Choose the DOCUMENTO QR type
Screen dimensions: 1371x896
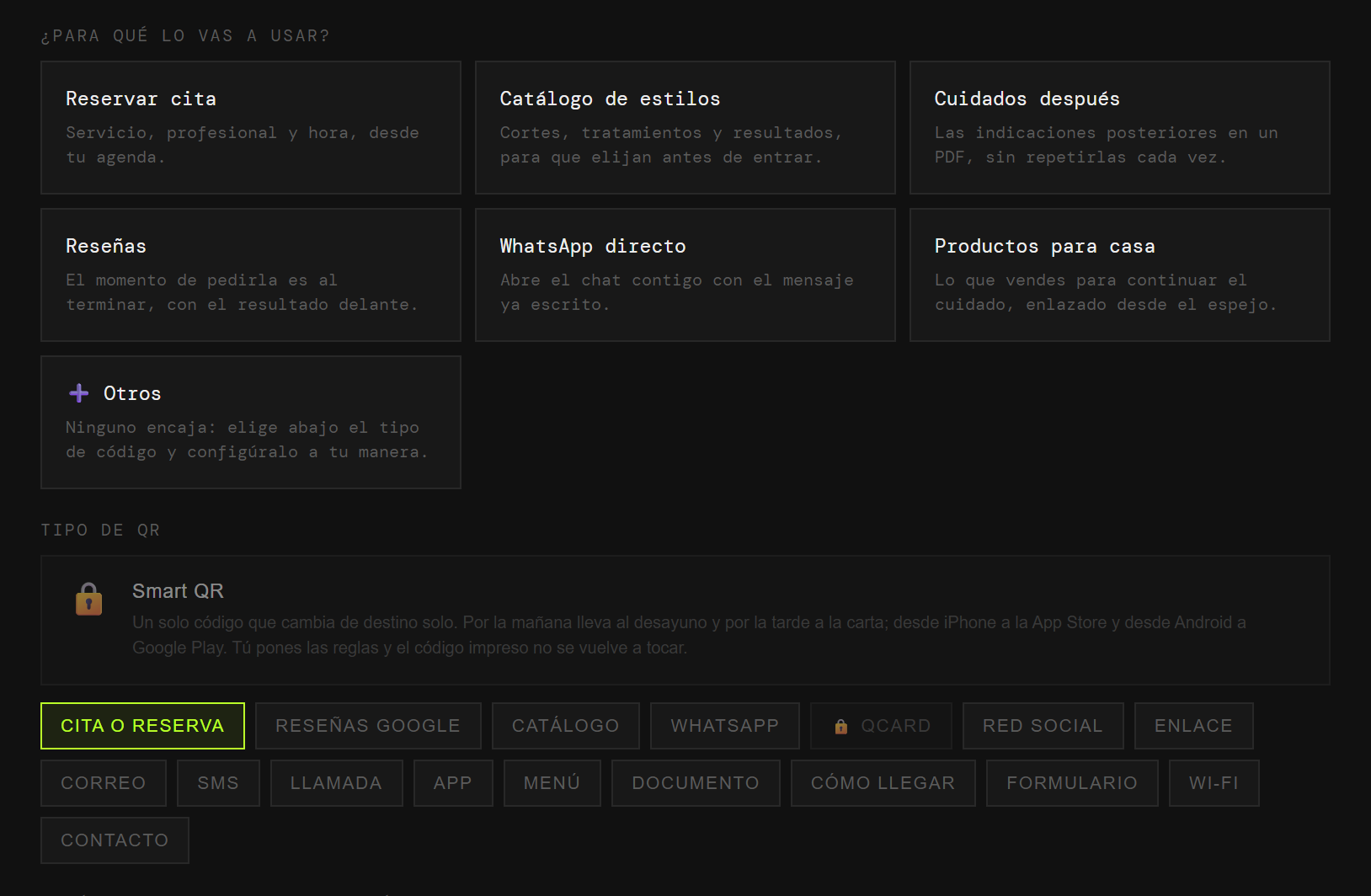[x=696, y=783]
